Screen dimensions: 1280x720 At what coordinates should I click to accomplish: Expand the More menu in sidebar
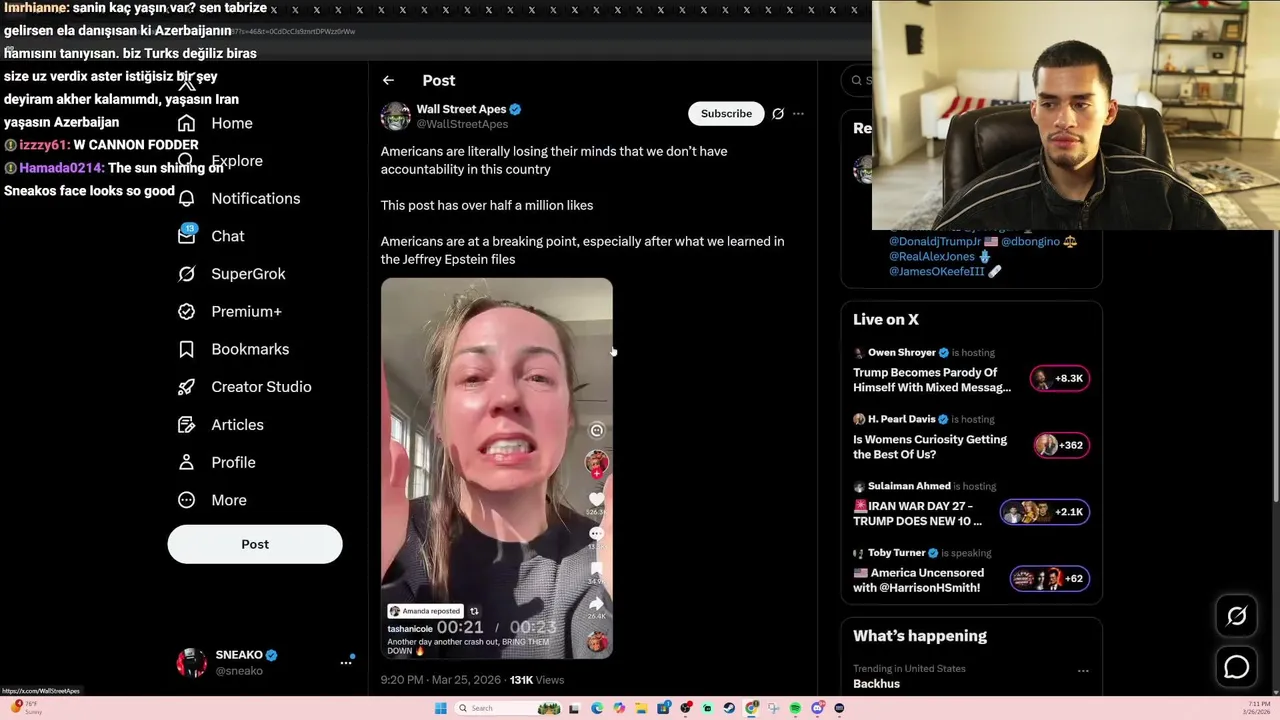212,500
